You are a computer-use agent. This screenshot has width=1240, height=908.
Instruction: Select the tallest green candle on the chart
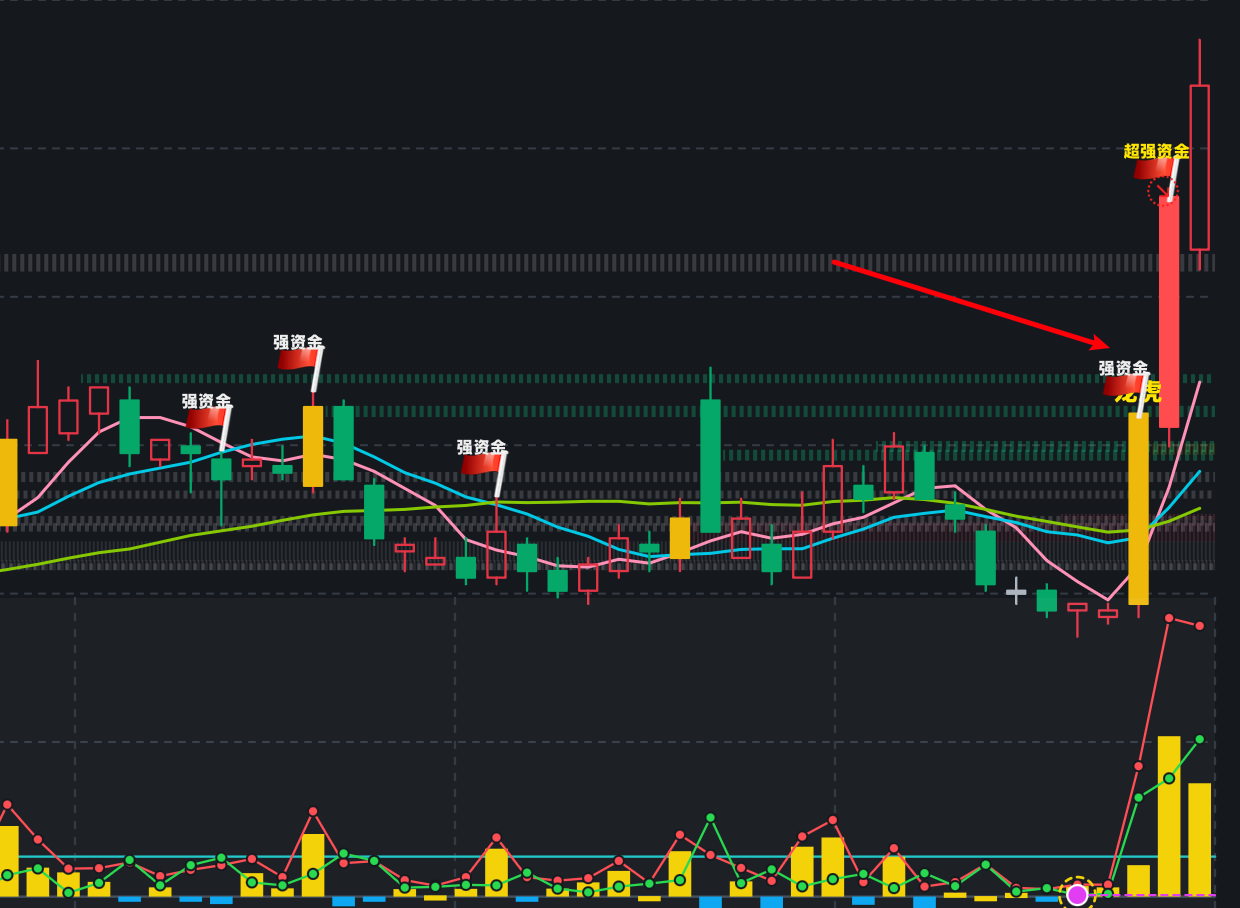(710, 466)
